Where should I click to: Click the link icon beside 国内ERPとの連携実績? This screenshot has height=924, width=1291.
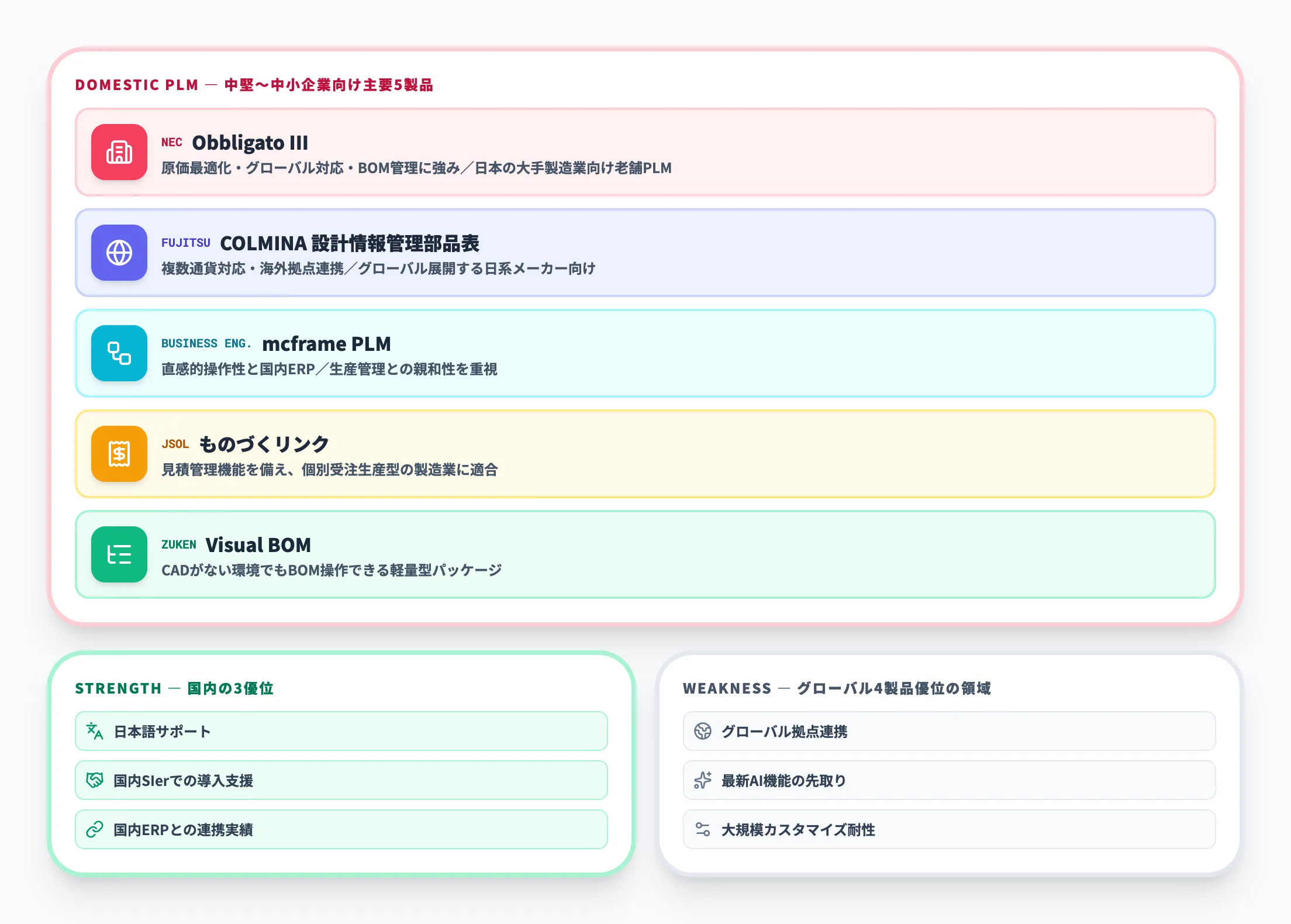pos(95,829)
